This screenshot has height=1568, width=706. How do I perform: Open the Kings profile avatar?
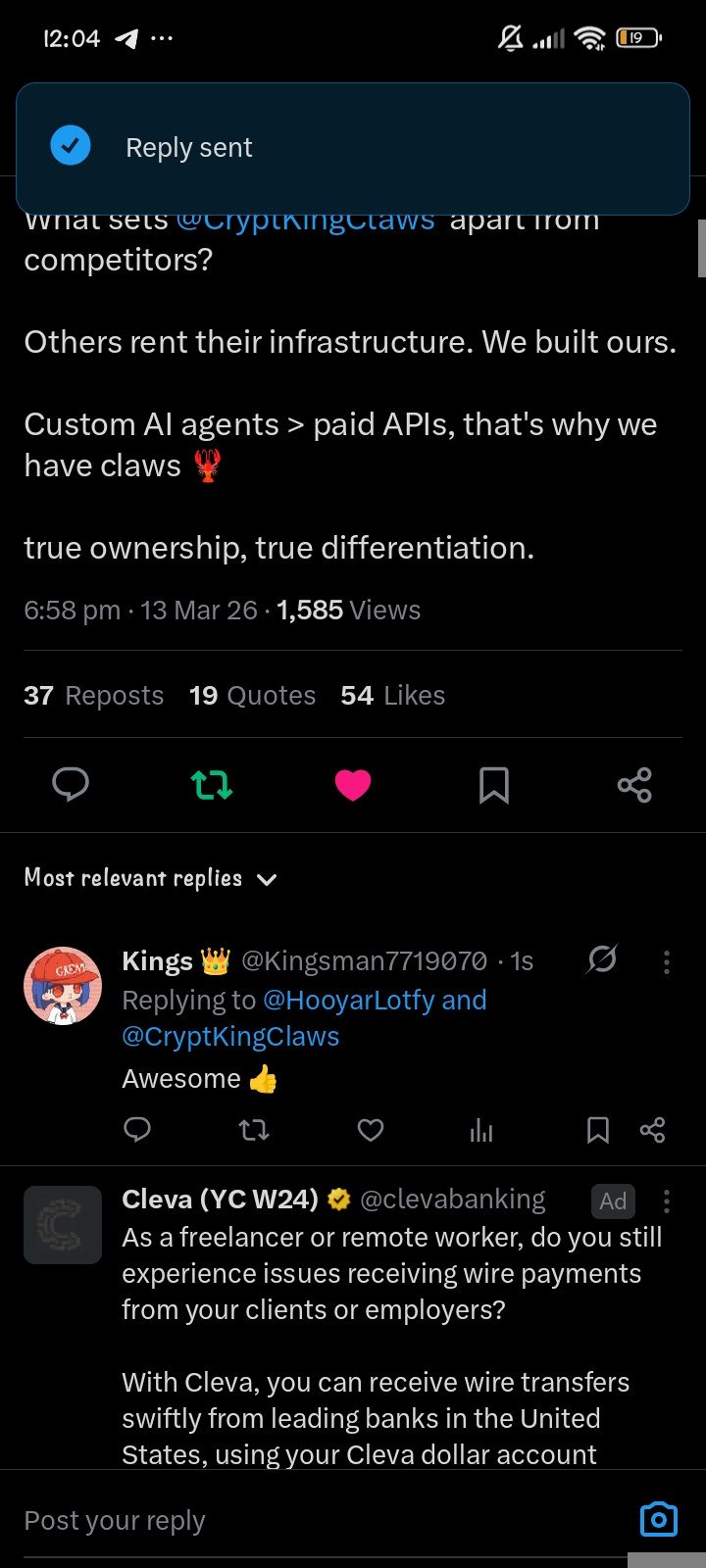click(63, 986)
